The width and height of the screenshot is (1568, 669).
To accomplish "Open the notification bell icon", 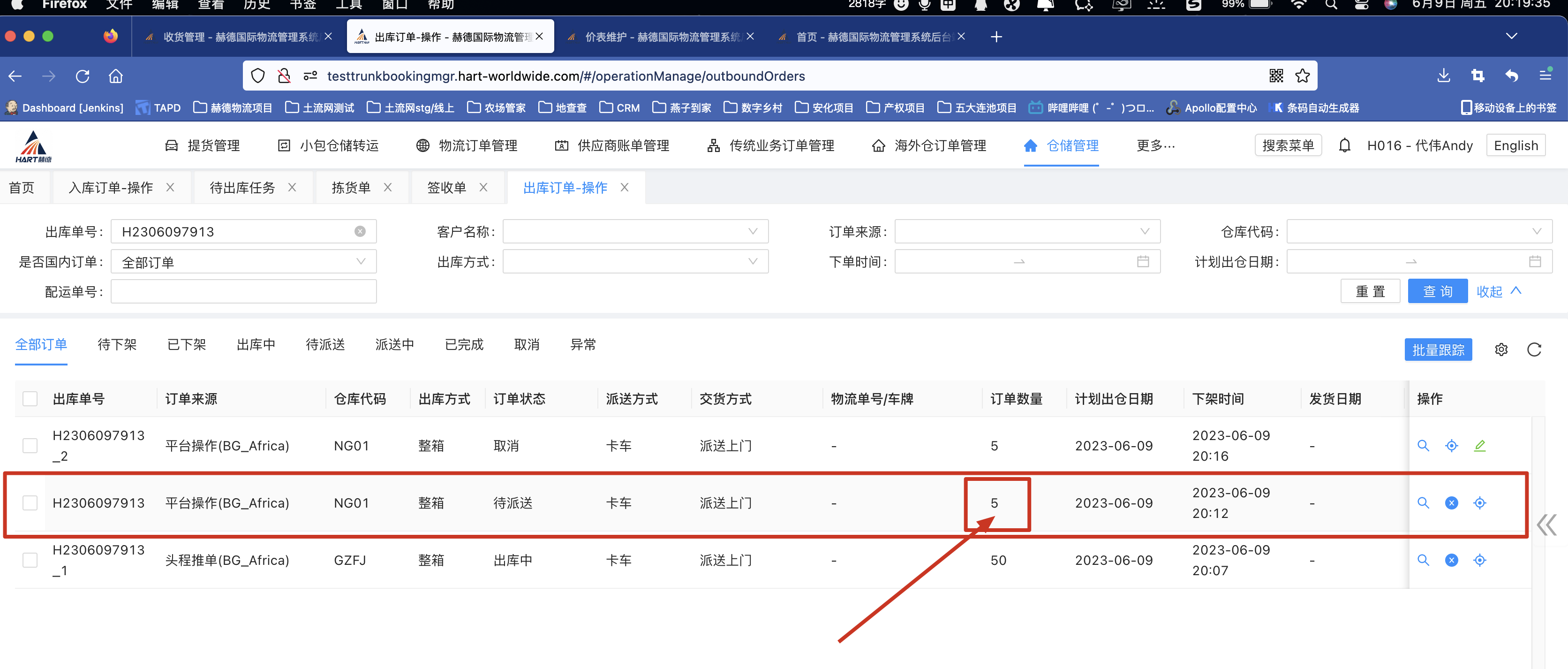I will [1345, 145].
